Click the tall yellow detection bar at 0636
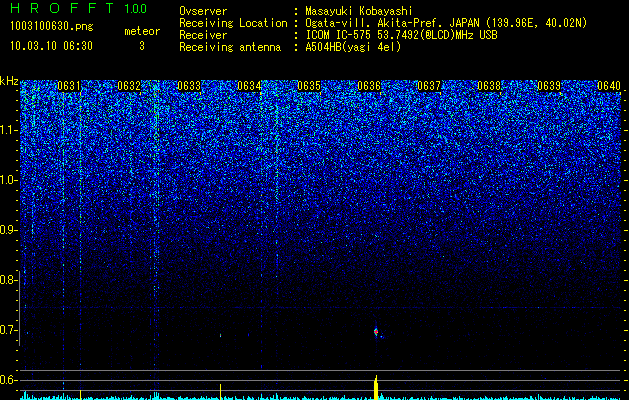The width and height of the screenshot is (629, 400). point(376,388)
